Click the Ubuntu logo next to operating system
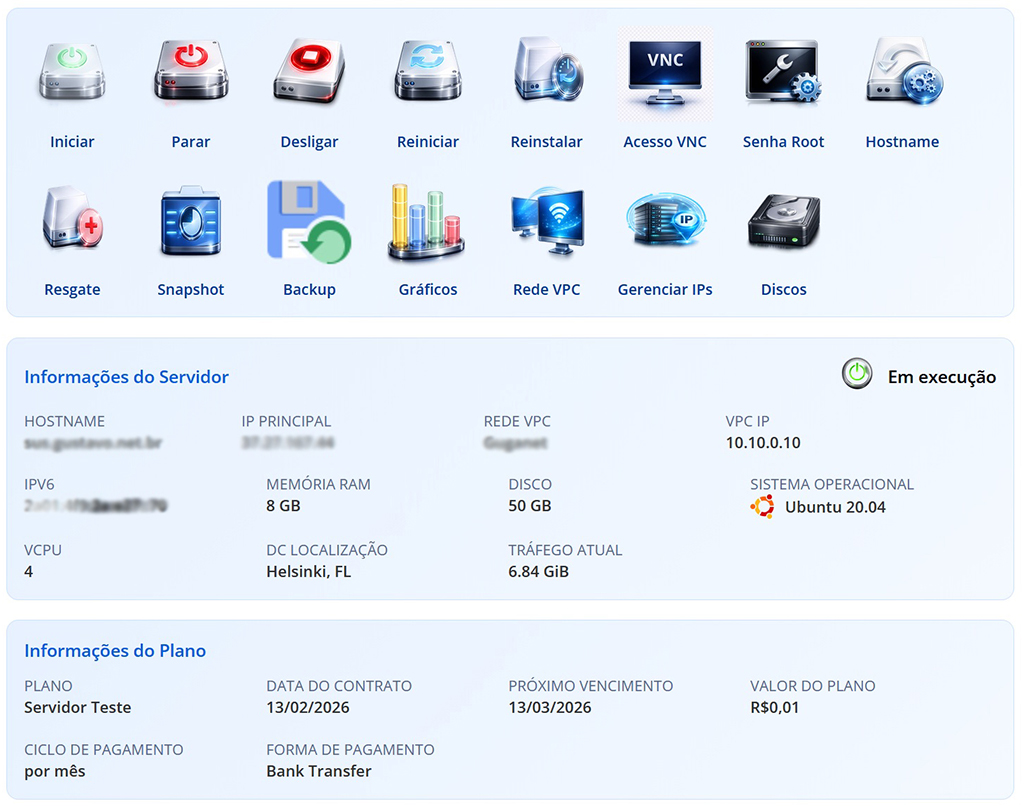Screen dimensions: 1024x806 (762, 507)
